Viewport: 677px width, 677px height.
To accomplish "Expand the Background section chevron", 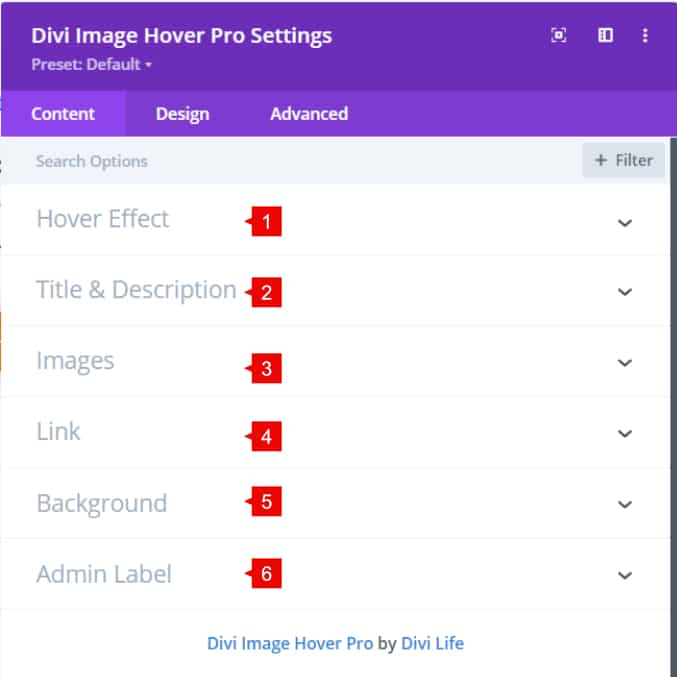I will point(625,504).
